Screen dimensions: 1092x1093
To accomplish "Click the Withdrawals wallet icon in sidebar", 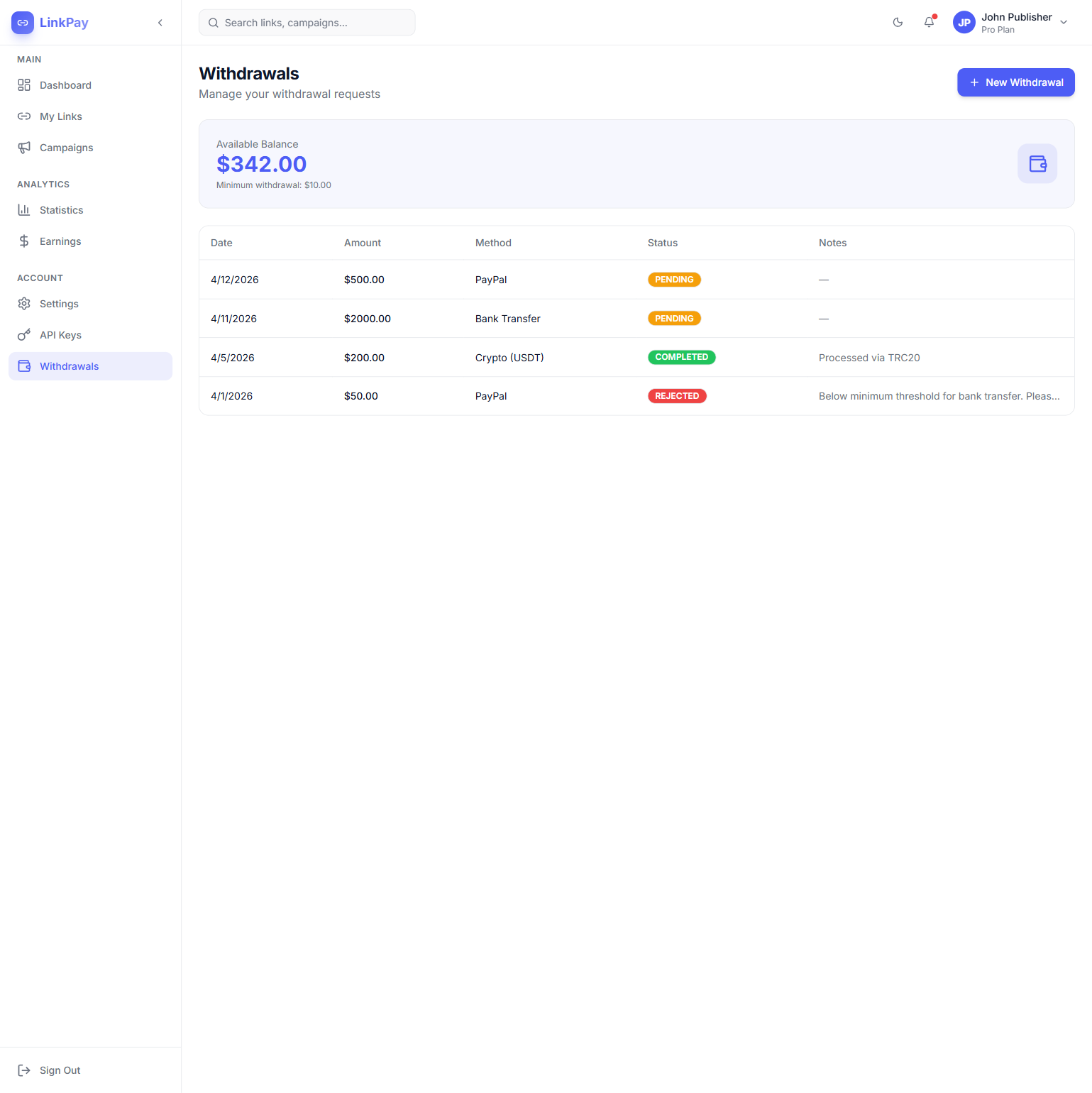I will (x=24, y=366).
